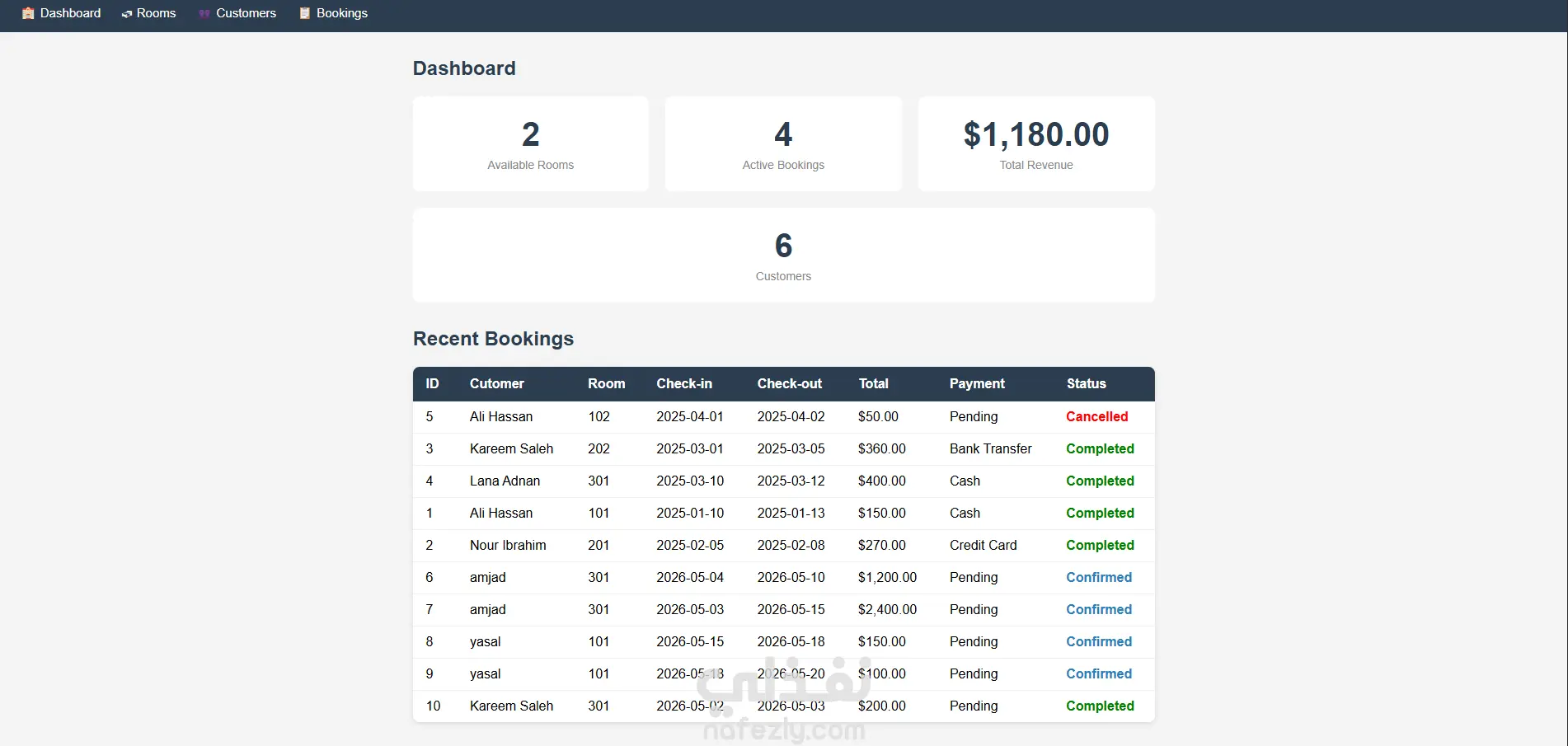This screenshot has height=746, width=1568.
Task: Click the $2,400.00 total cell
Action: click(x=887, y=609)
